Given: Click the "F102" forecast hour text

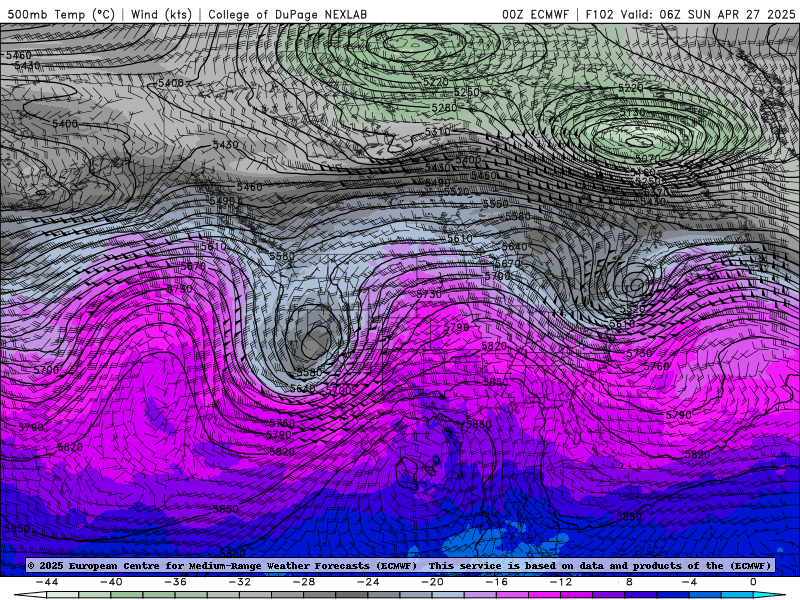Looking at the screenshot, I should click(599, 14).
